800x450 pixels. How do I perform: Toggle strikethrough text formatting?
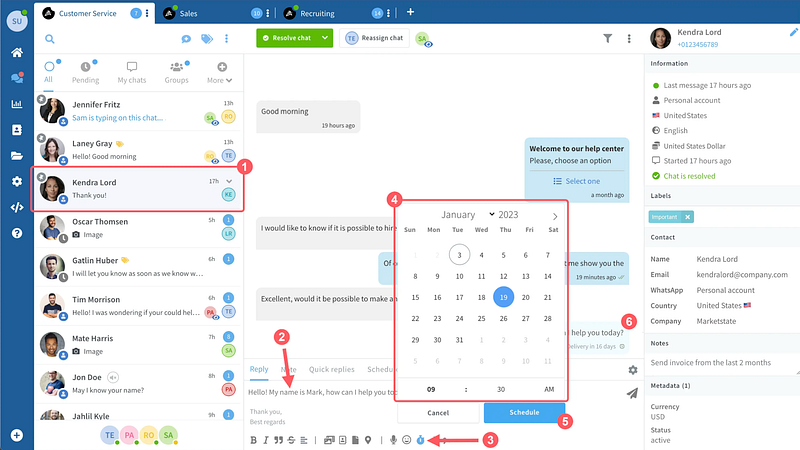(290, 440)
